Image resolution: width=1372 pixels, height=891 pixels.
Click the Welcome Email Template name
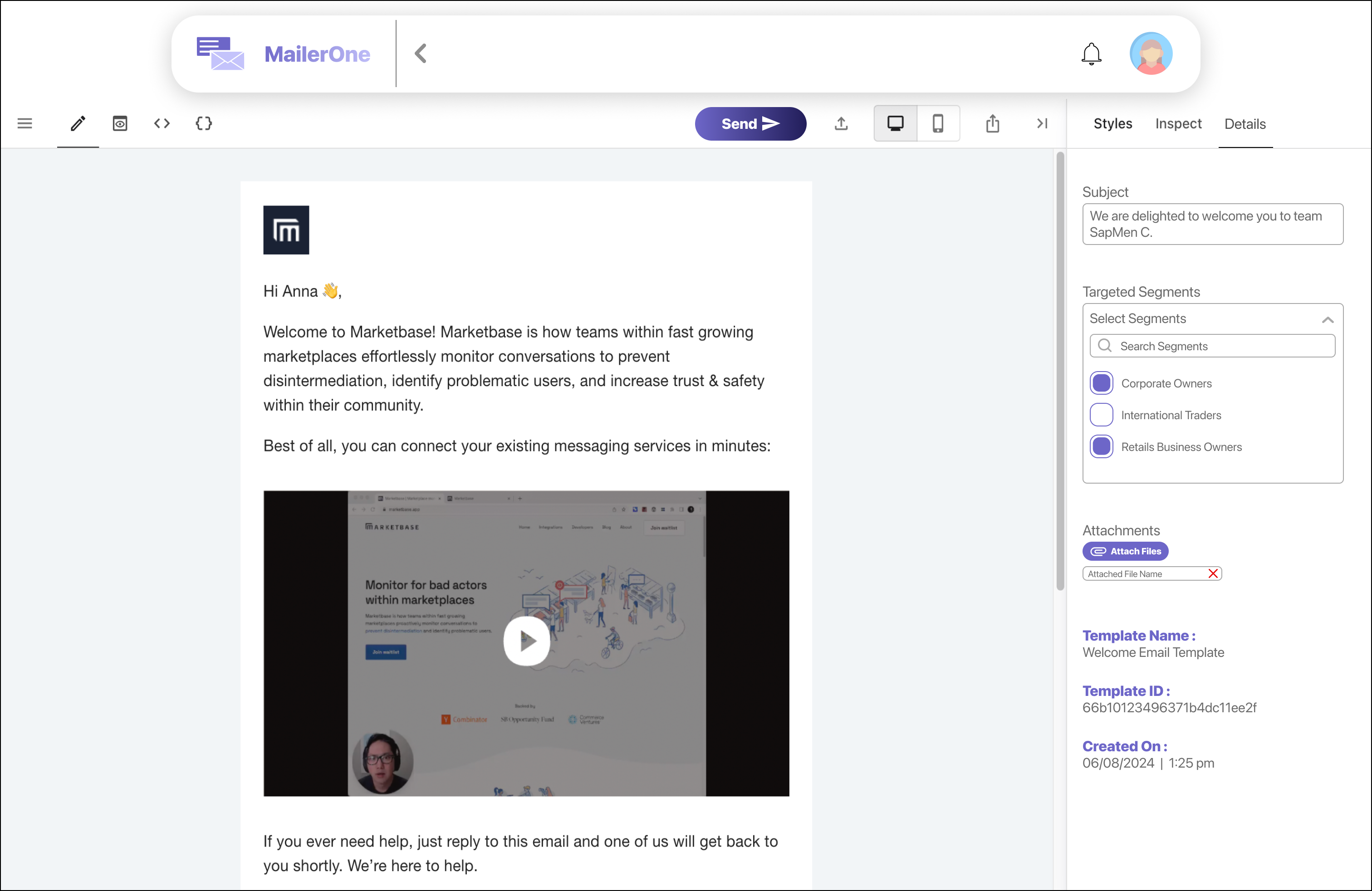tap(1153, 652)
